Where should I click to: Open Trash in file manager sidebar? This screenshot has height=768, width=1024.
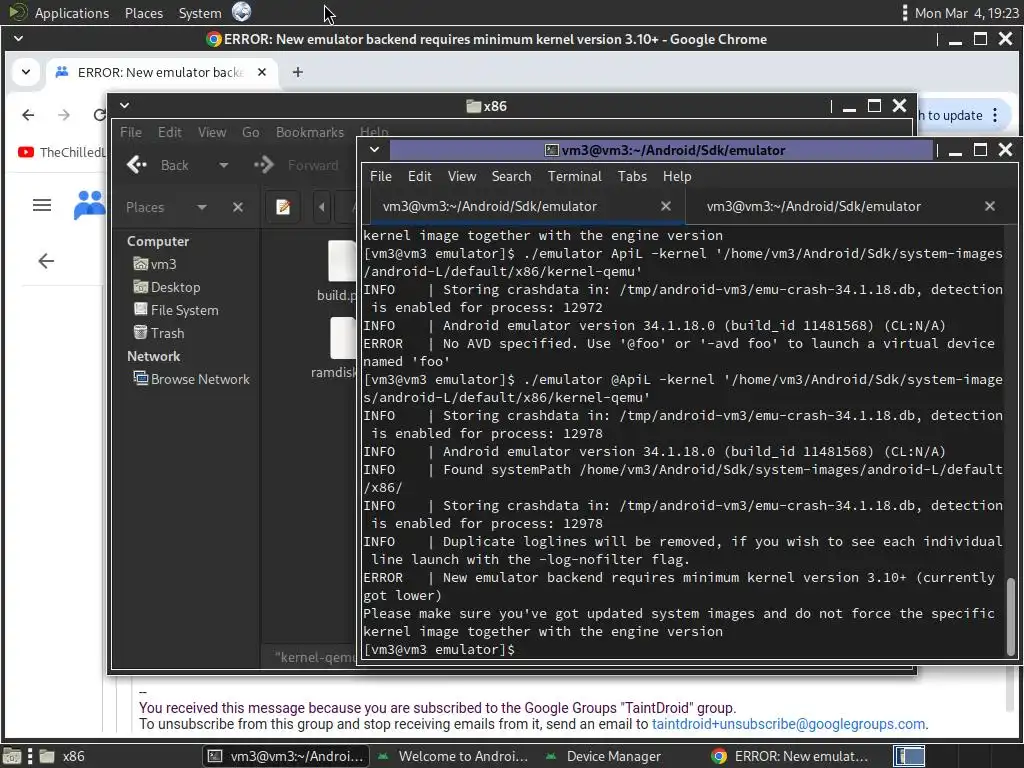159,332
